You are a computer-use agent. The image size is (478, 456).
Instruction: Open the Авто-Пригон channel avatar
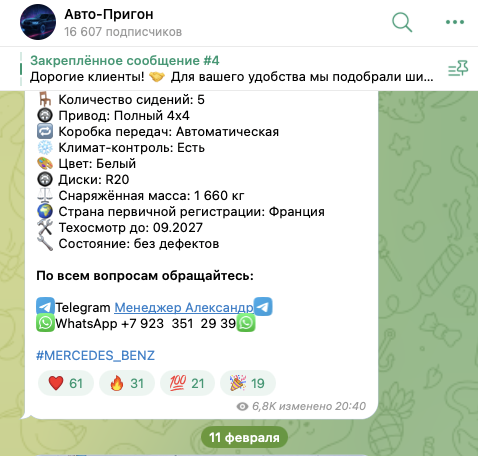(38, 22)
